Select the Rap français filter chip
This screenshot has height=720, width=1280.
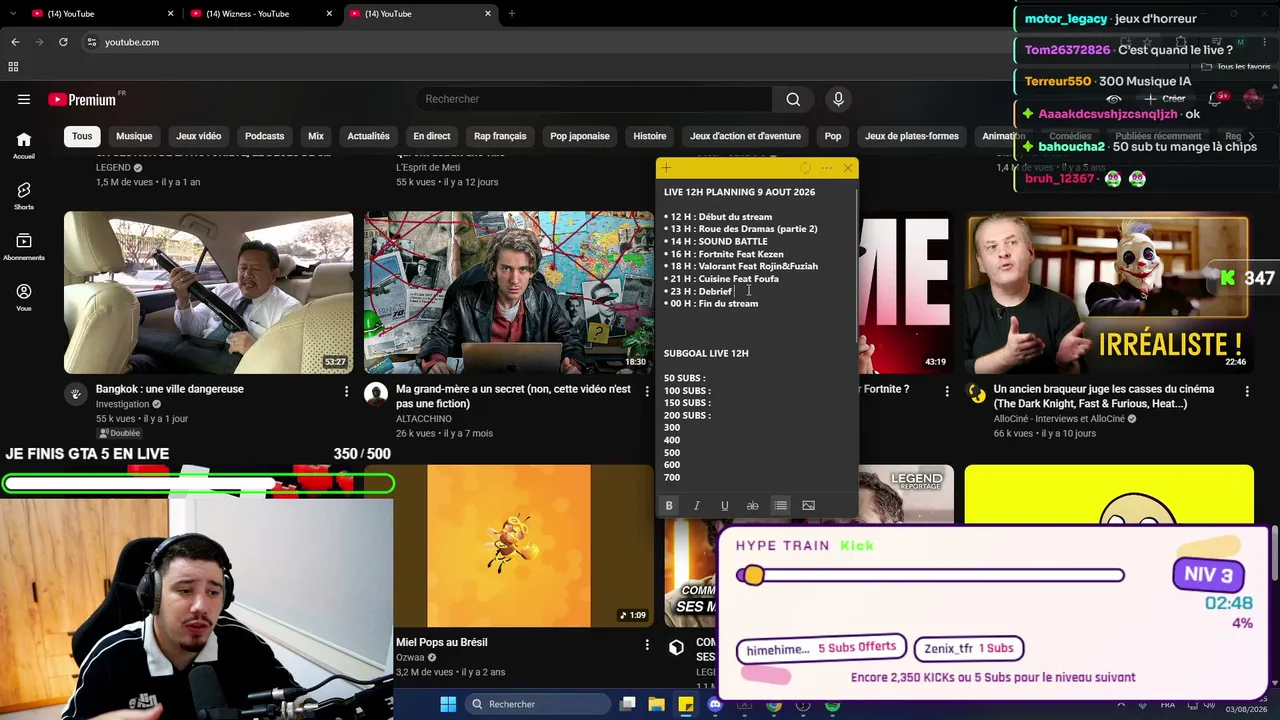(x=500, y=136)
